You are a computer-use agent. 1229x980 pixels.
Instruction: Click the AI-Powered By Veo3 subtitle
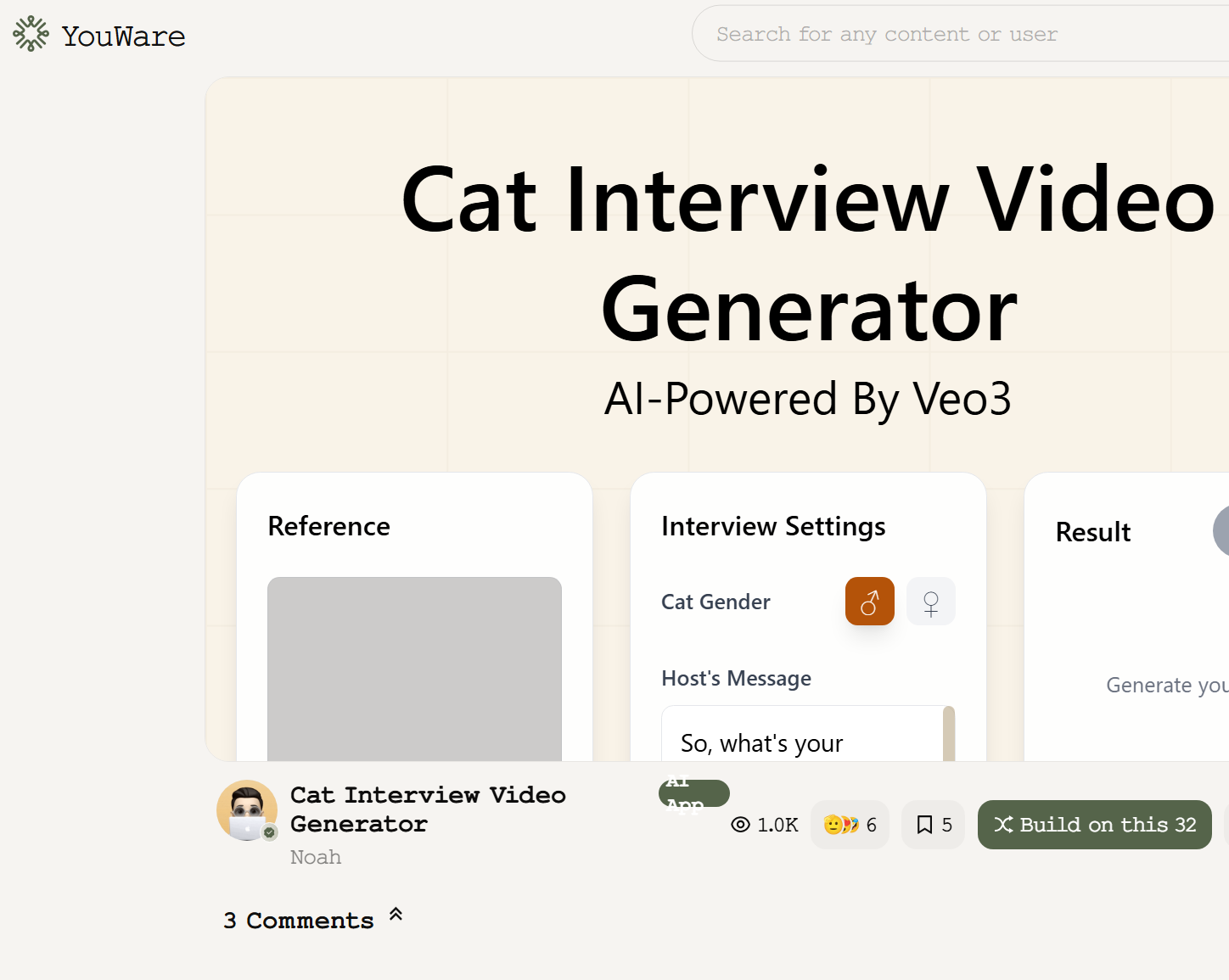click(807, 398)
